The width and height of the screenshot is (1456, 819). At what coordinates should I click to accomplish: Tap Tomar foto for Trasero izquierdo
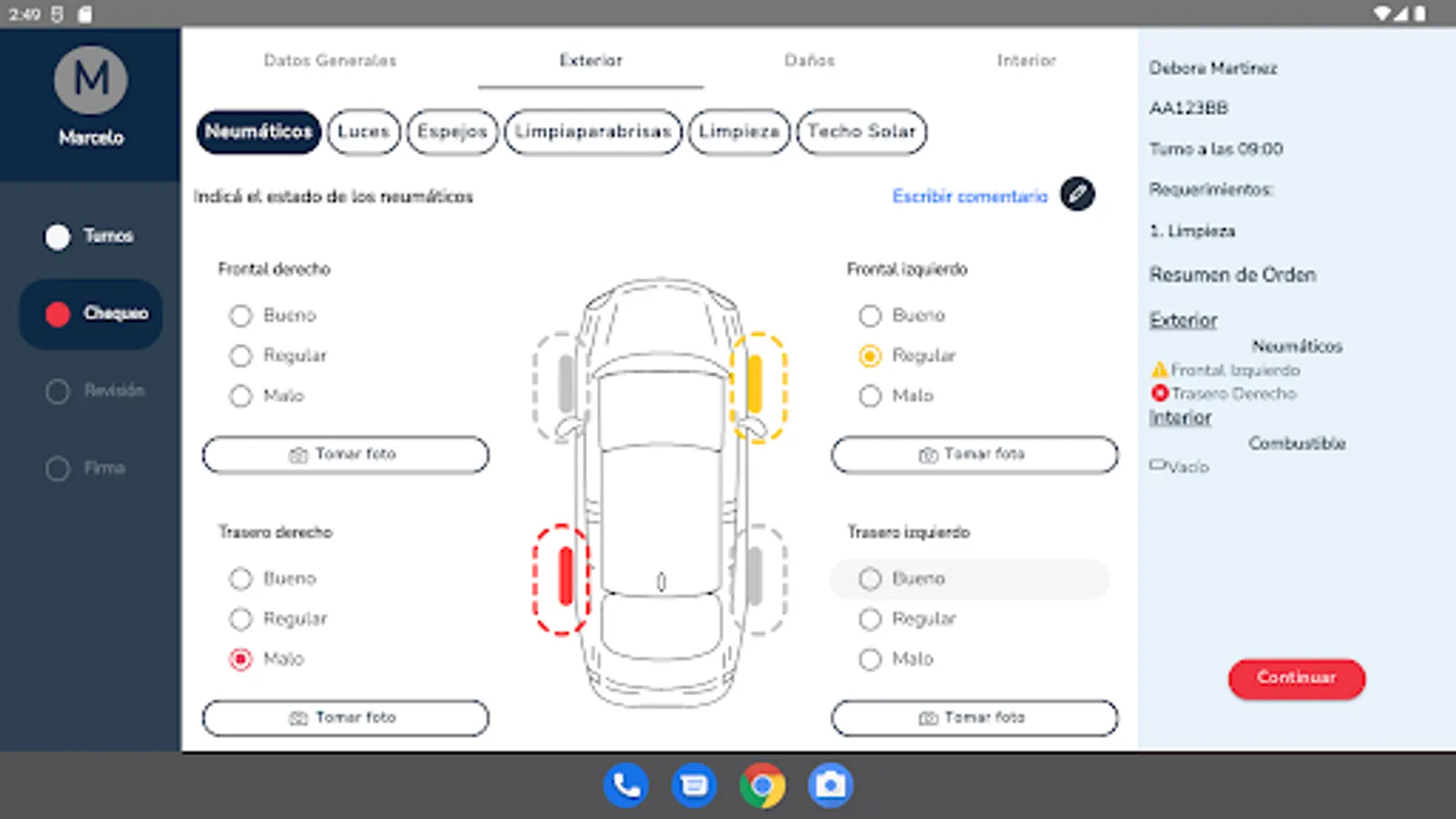pyautogui.click(x=974, y=718)
